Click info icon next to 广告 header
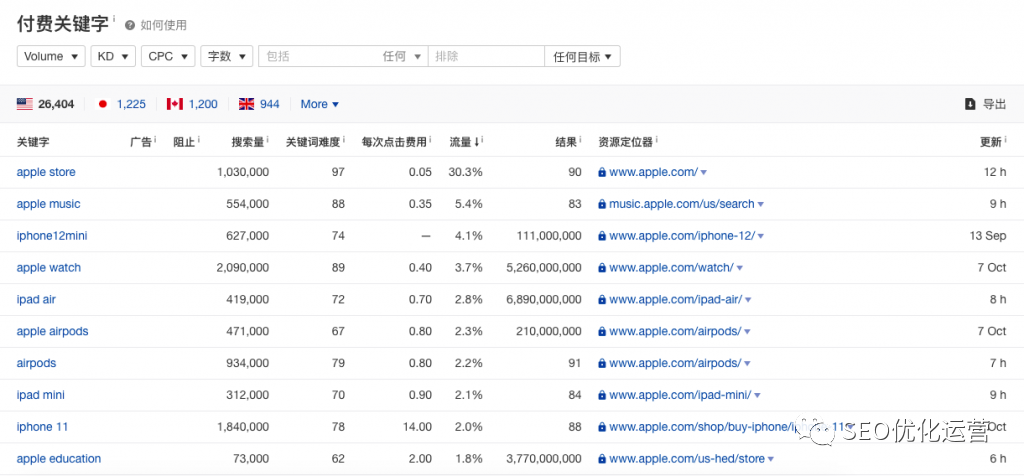The image size is (1024, 476). coord(155,139)
